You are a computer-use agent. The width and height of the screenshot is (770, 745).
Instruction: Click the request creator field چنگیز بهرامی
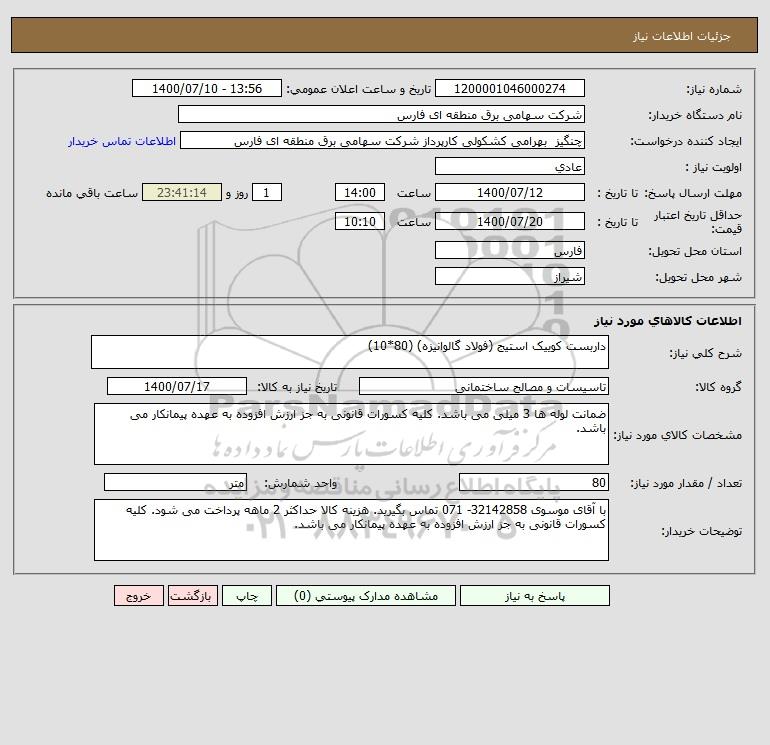click(383, 140)
